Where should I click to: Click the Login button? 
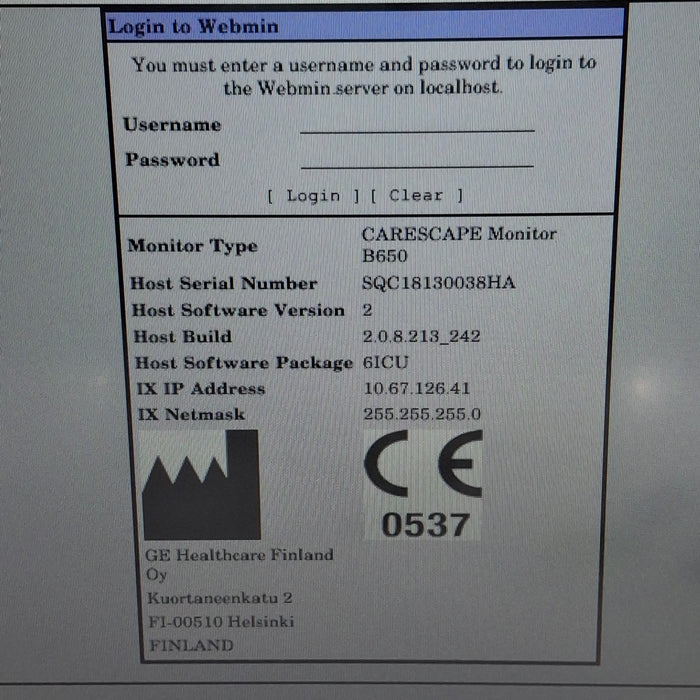point(313,196)
